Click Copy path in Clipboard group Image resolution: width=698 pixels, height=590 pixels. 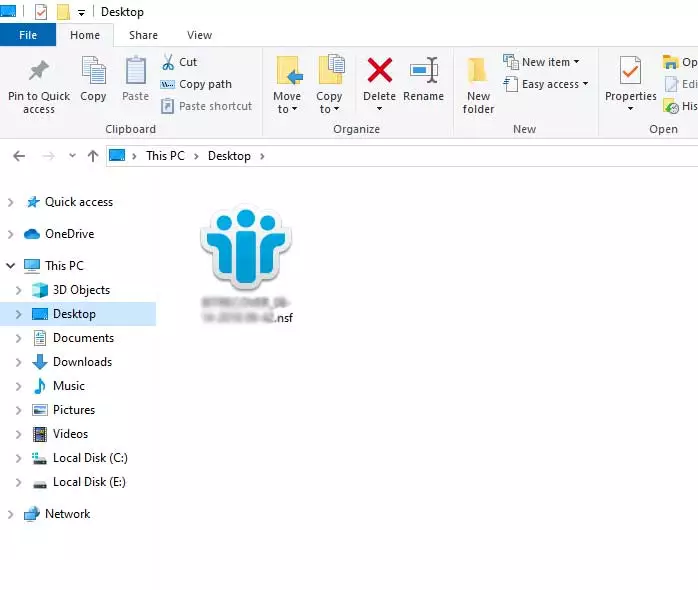pos(196,84)
